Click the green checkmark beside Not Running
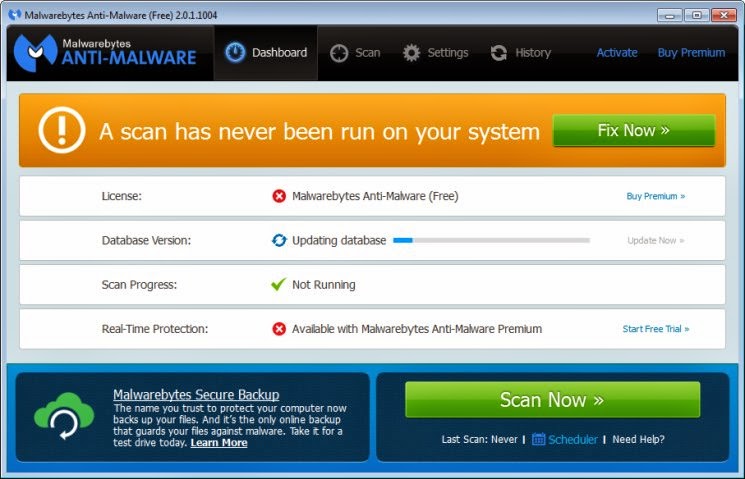Image resolution: width=745 pixels, height=479 pixels. pos(278,284)
